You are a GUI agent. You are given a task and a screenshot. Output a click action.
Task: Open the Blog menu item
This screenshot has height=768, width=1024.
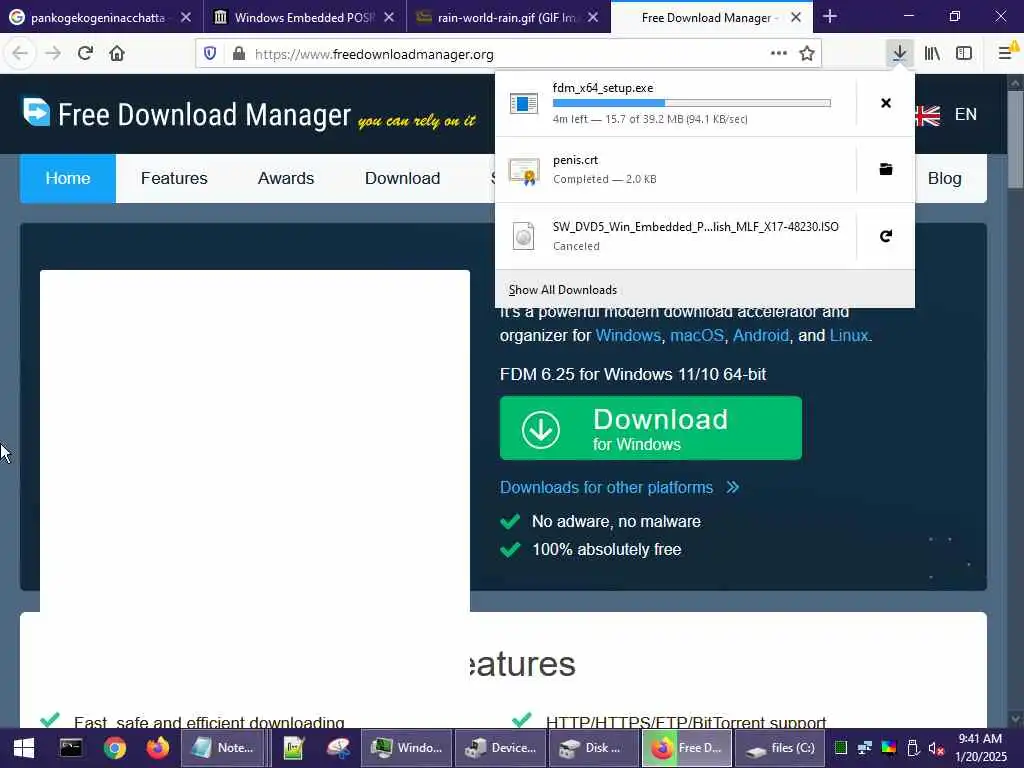(x=944, y=178)
